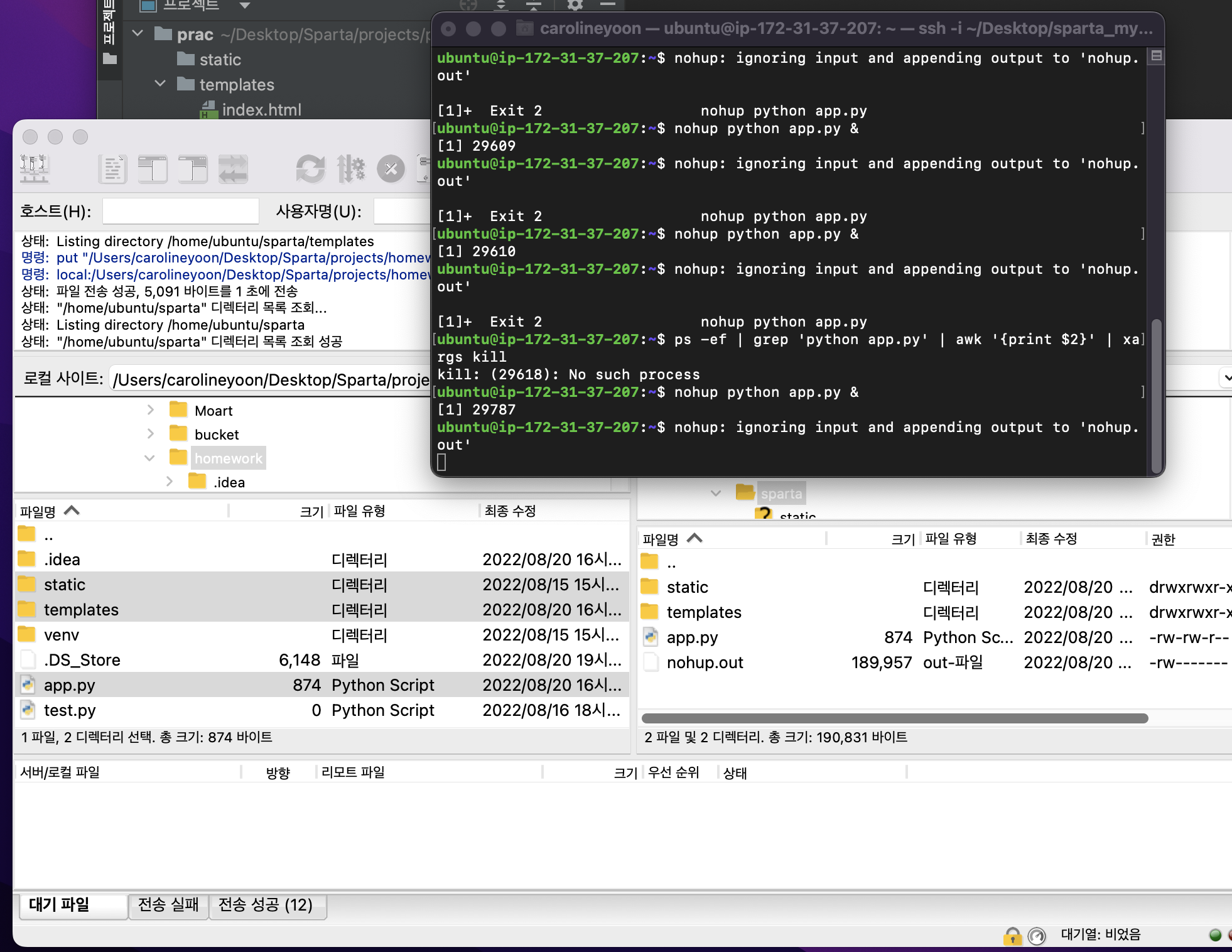Select local app.py Python file icon
The image size is (1232, 952).
[x=27, y=684]
